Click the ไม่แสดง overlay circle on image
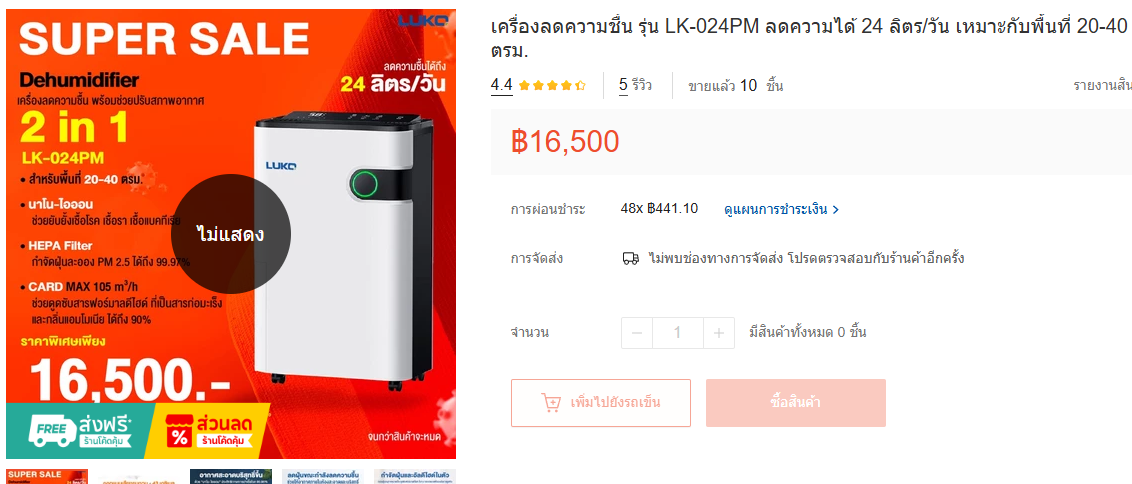 pos(231,234)
